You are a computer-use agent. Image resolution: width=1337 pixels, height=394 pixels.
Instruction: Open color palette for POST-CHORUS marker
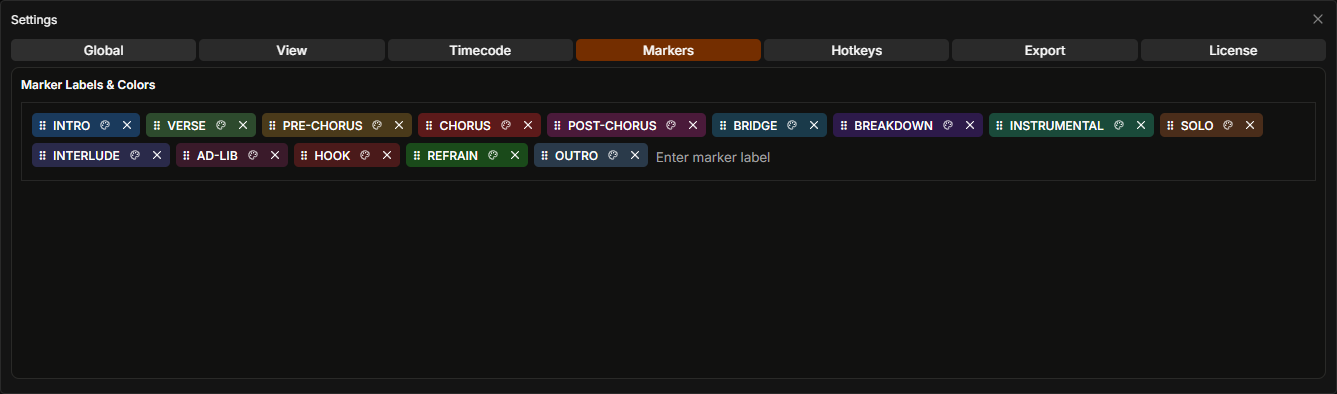coord(671,126)
